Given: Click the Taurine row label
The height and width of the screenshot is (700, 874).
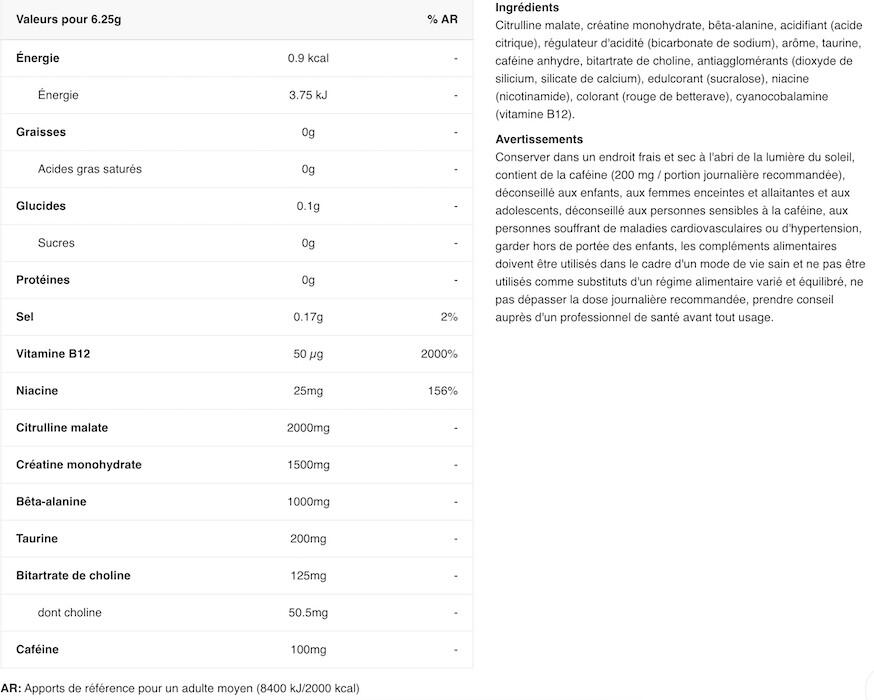Looking at the screenshot, I should (37, 539).
